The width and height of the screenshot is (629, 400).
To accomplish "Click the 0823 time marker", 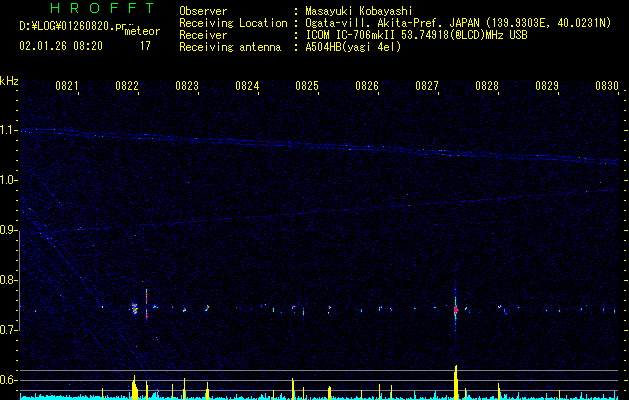I will 187,86.
